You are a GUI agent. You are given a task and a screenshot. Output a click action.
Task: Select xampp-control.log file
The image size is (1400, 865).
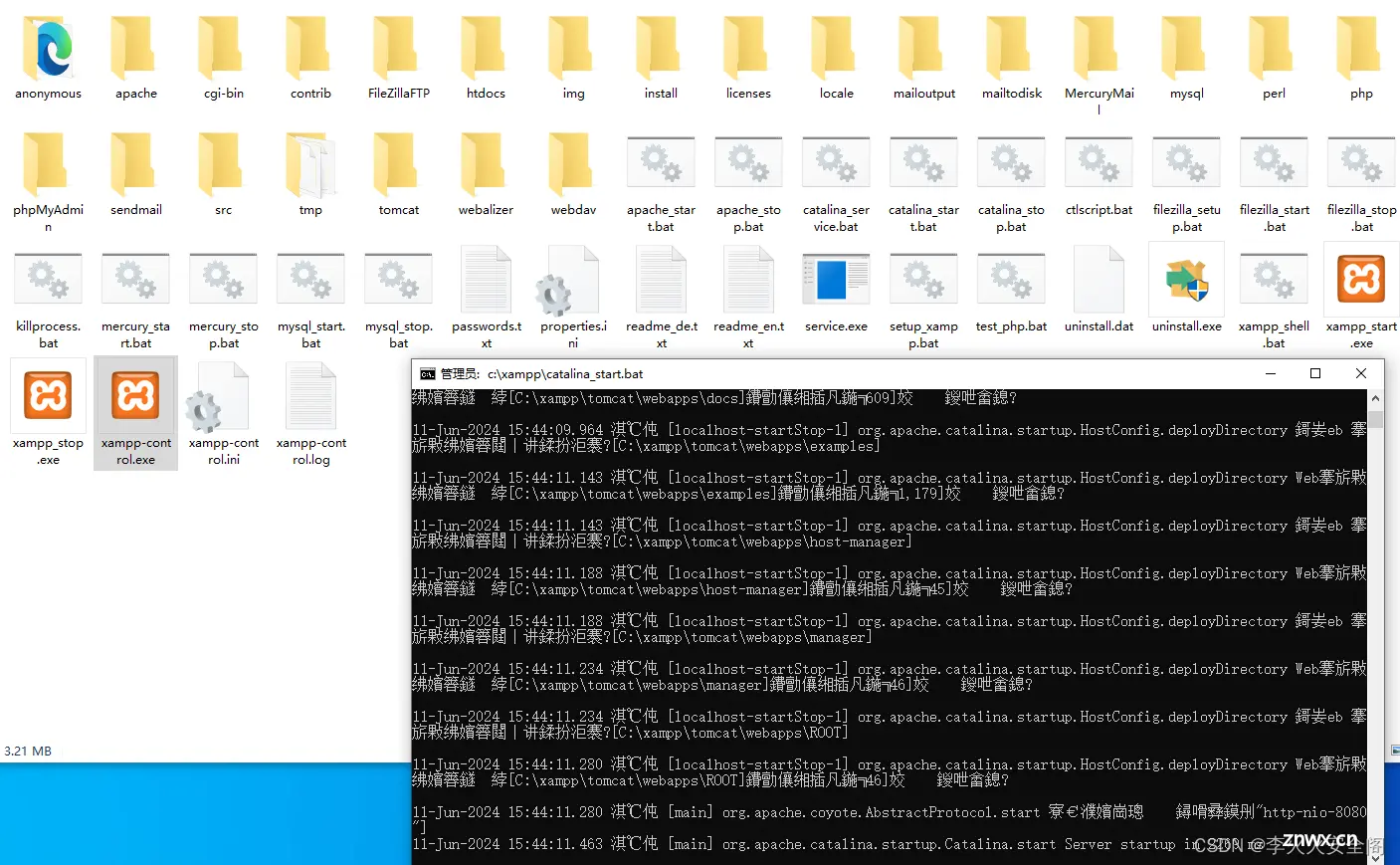(x=310, y=415)
